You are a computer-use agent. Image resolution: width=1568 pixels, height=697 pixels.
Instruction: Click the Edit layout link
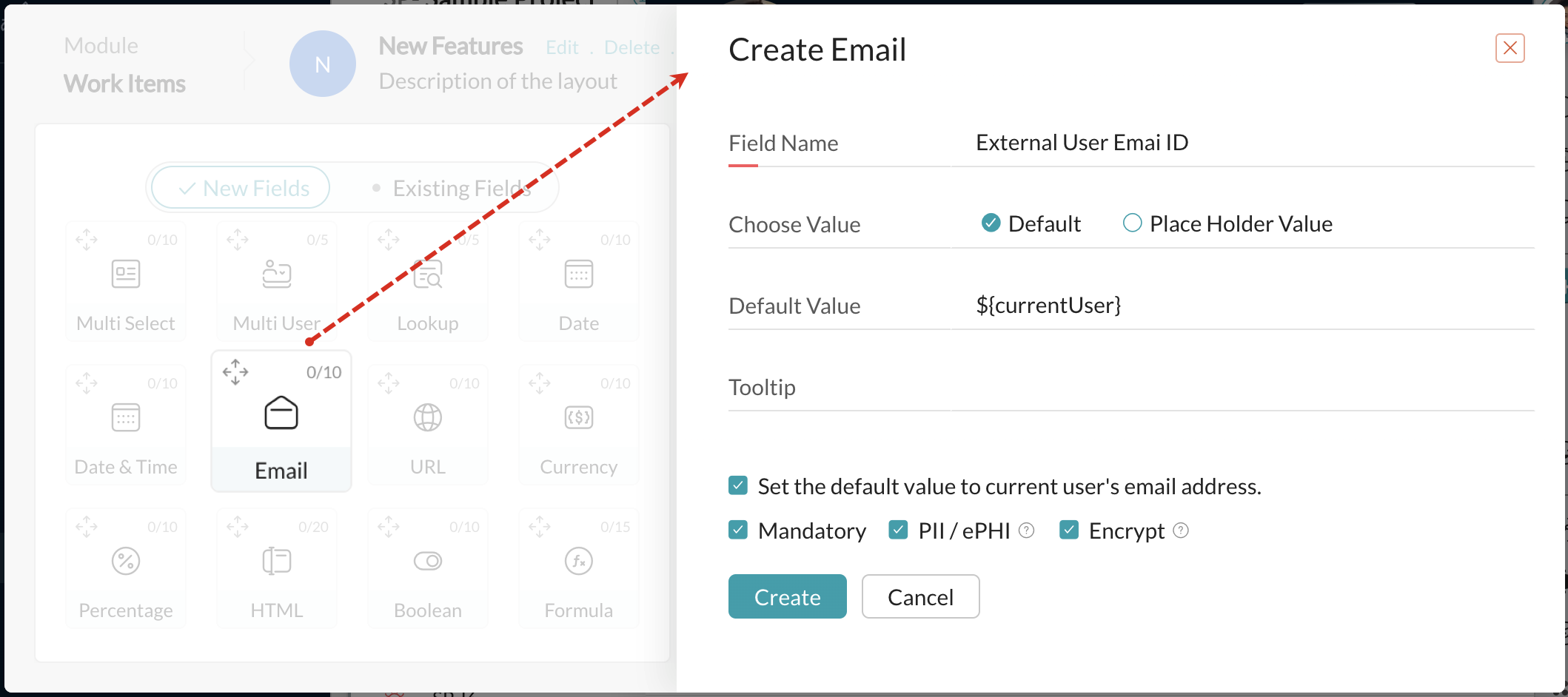click(x=563, y=47)
